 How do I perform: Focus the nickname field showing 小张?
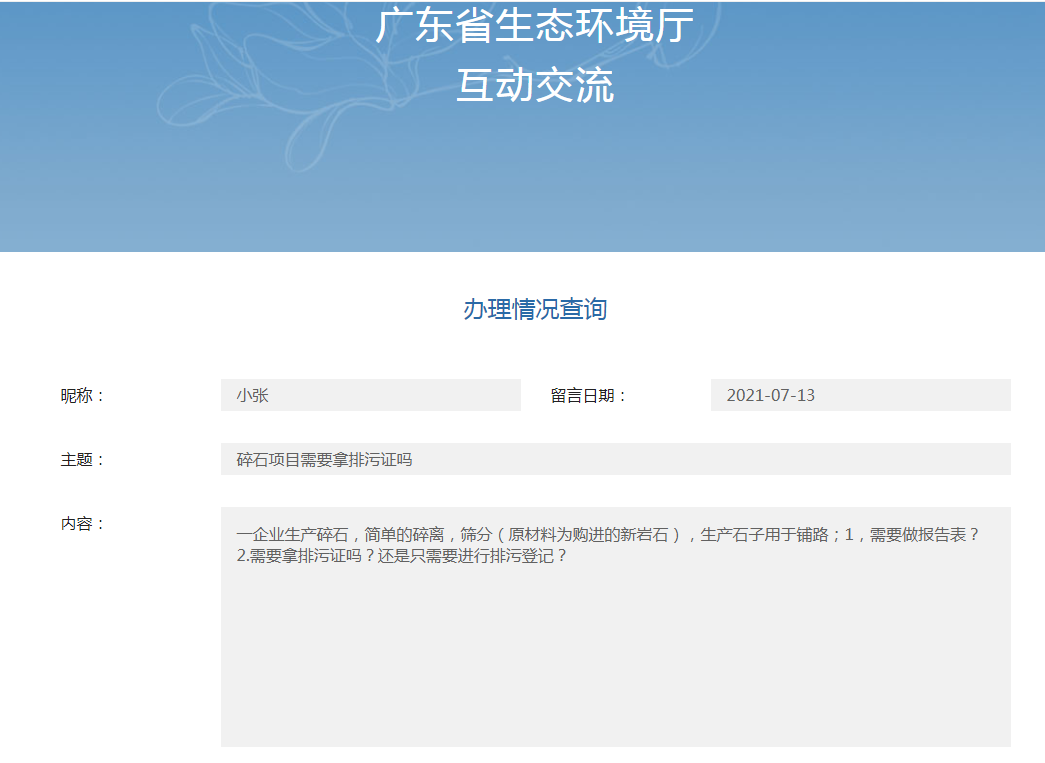coord(370,395)
